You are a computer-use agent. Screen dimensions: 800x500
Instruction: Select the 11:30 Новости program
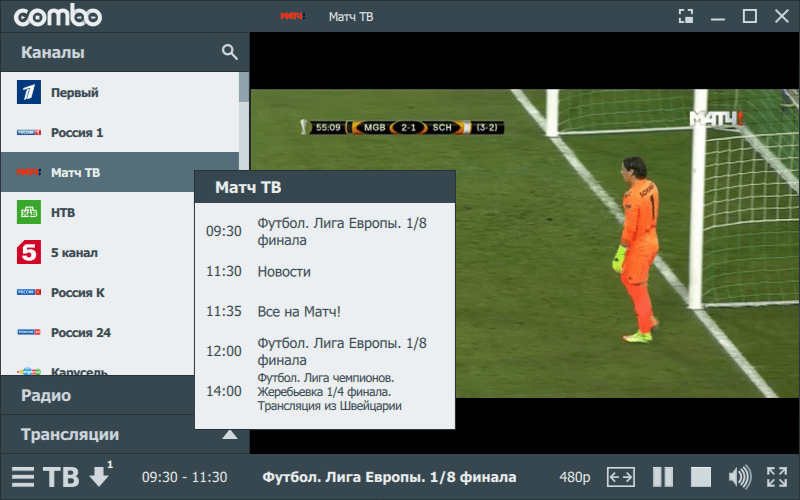point(324,271)
